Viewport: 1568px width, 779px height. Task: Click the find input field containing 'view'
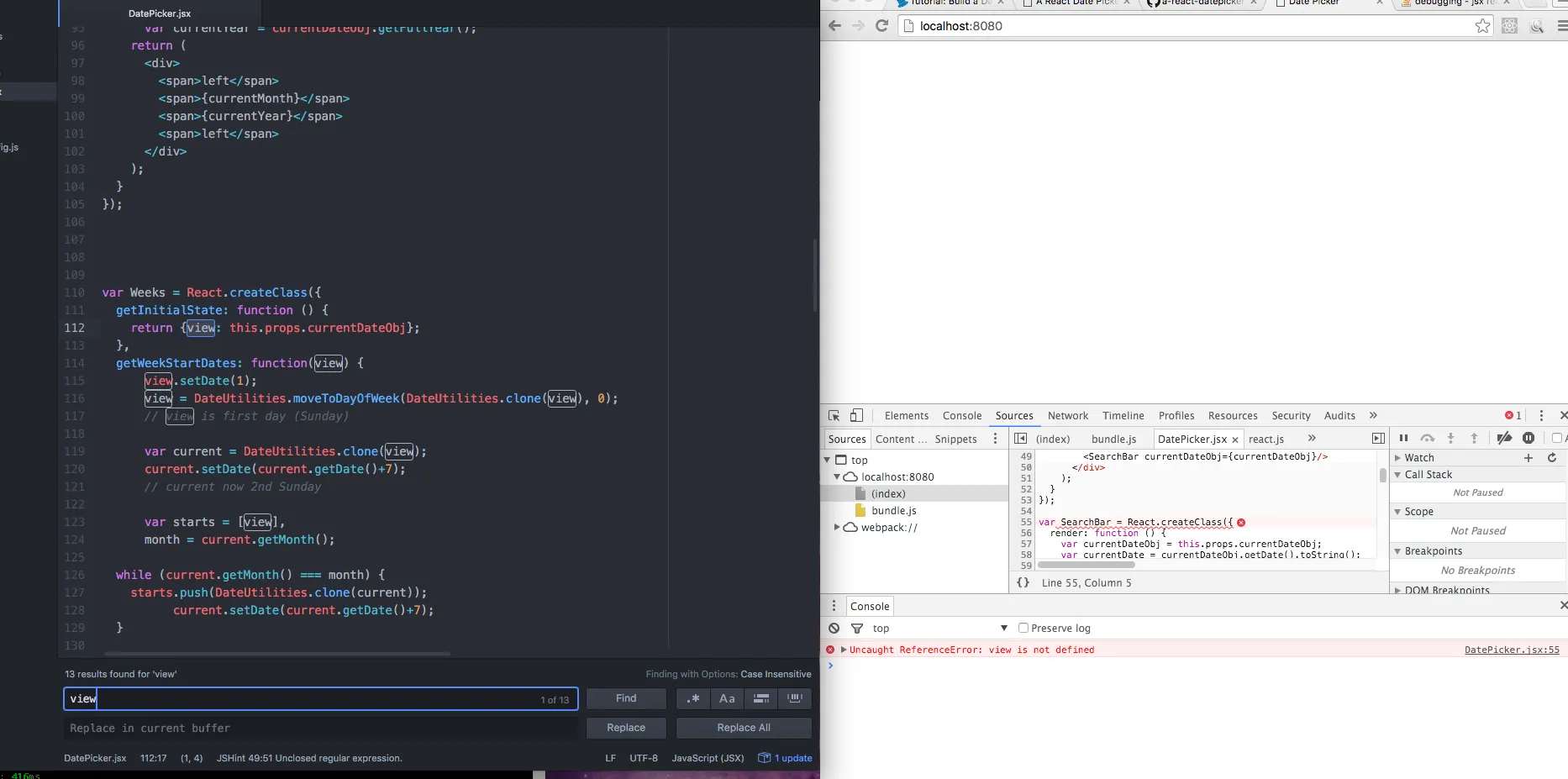(319, 699)
